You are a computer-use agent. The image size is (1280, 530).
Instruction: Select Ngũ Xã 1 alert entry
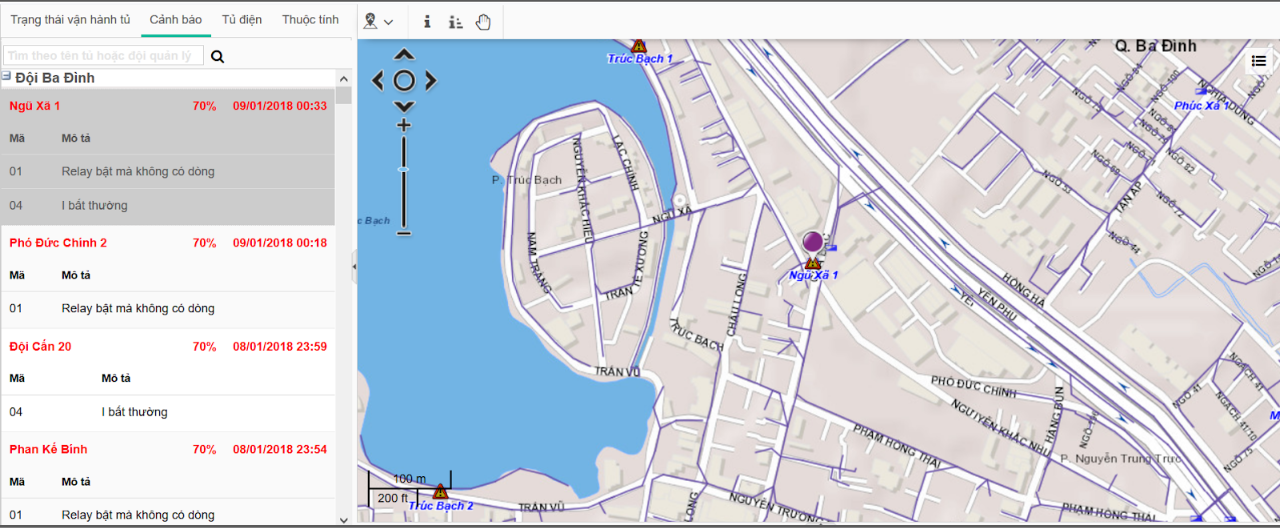point(168,105)
